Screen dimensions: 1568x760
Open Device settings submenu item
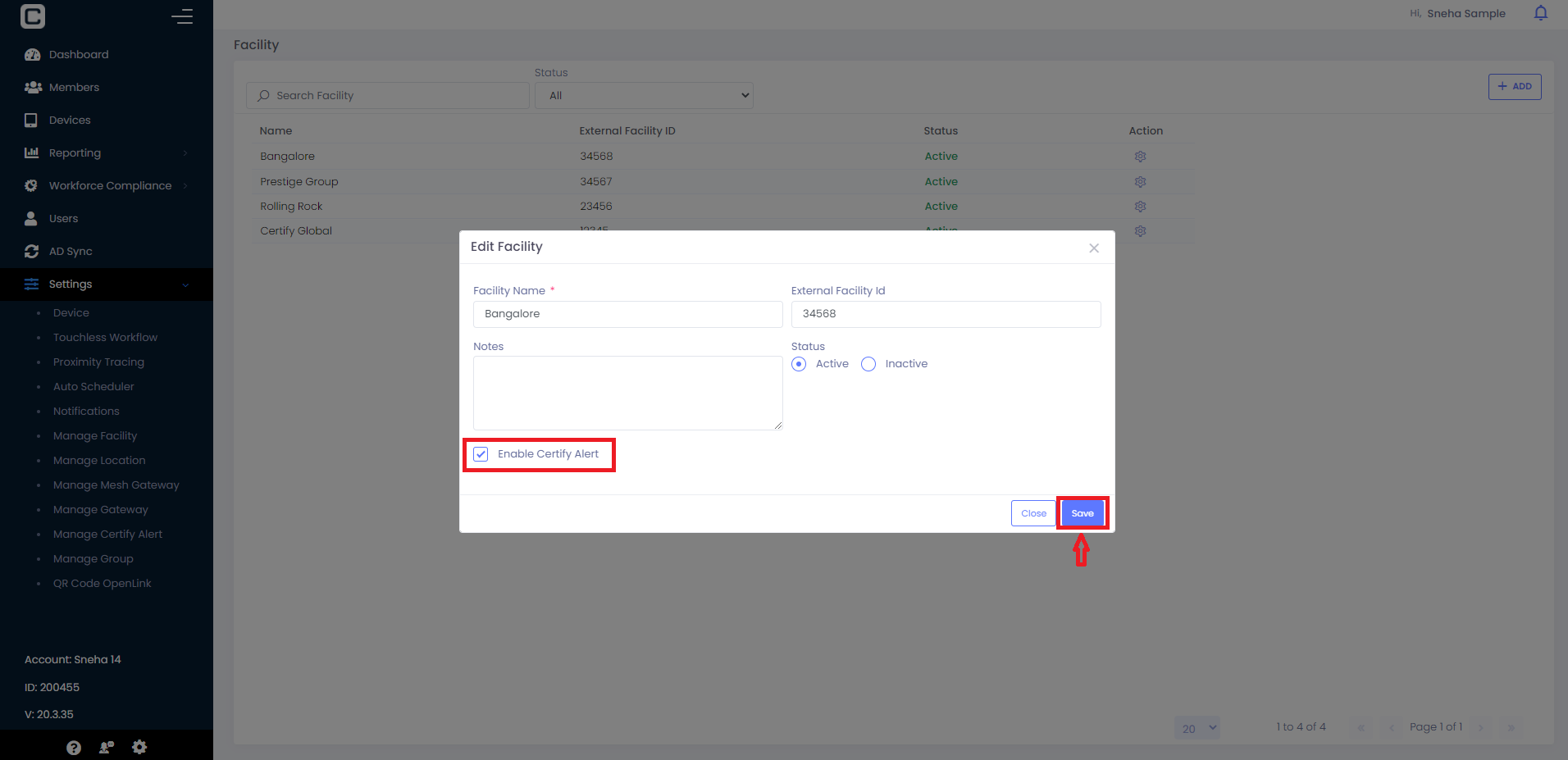click(x=71, y=312)
